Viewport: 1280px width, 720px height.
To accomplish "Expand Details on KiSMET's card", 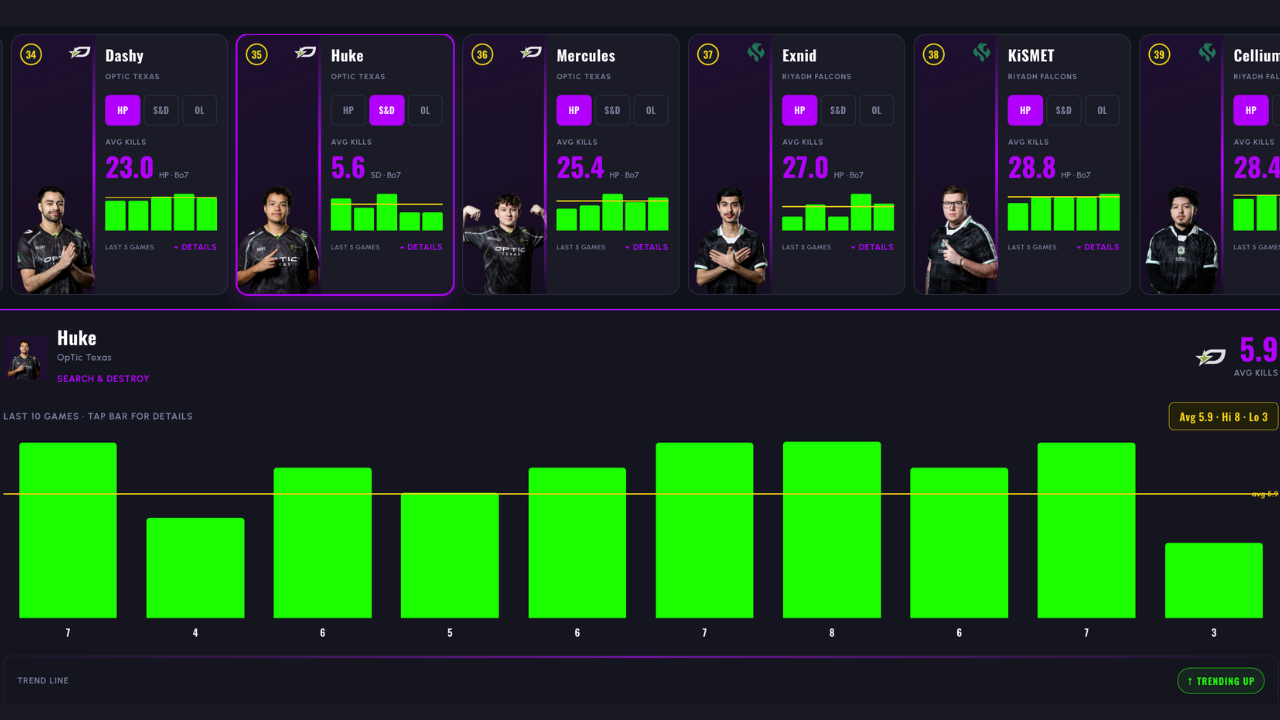I will 1098,247.
